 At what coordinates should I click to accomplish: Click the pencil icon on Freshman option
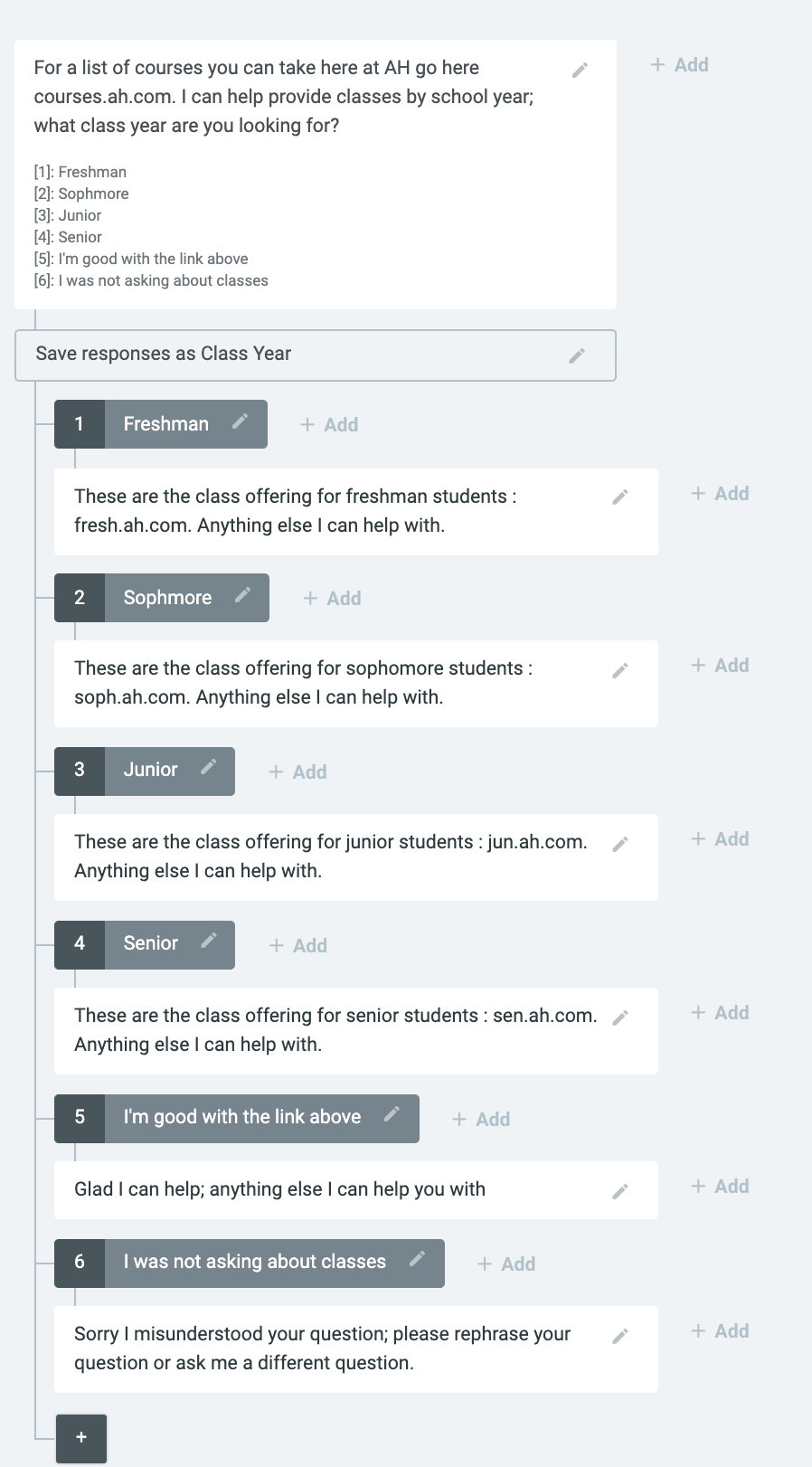[240, 421]
